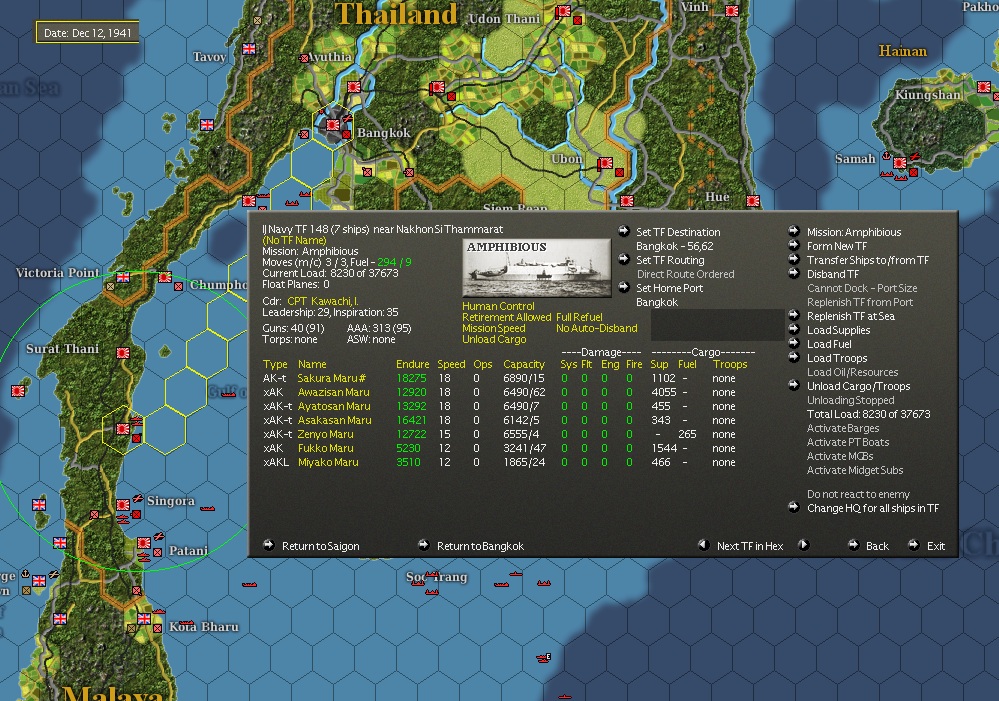Click Japanese flag icon at Ubon

pos(605,164)
